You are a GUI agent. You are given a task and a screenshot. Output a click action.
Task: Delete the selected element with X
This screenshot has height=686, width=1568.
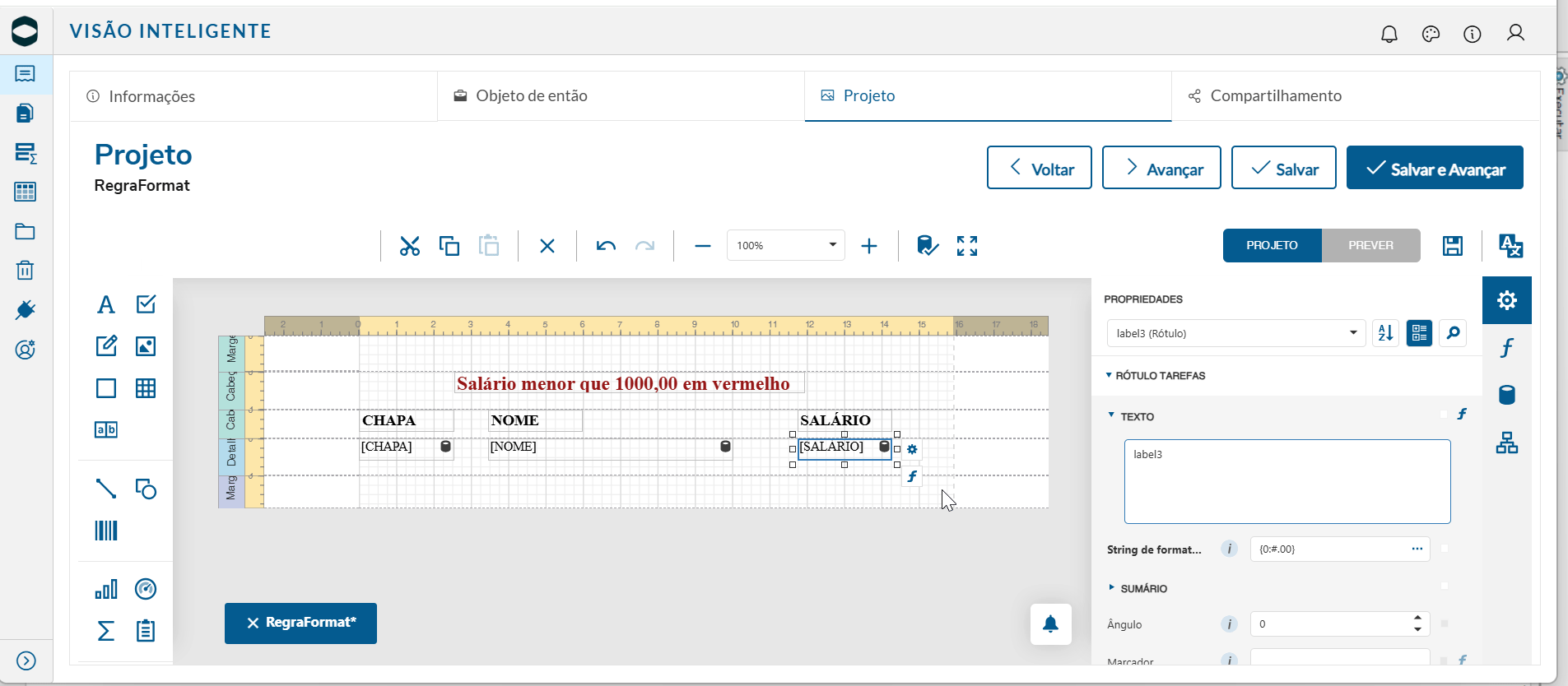click(547, 246)
